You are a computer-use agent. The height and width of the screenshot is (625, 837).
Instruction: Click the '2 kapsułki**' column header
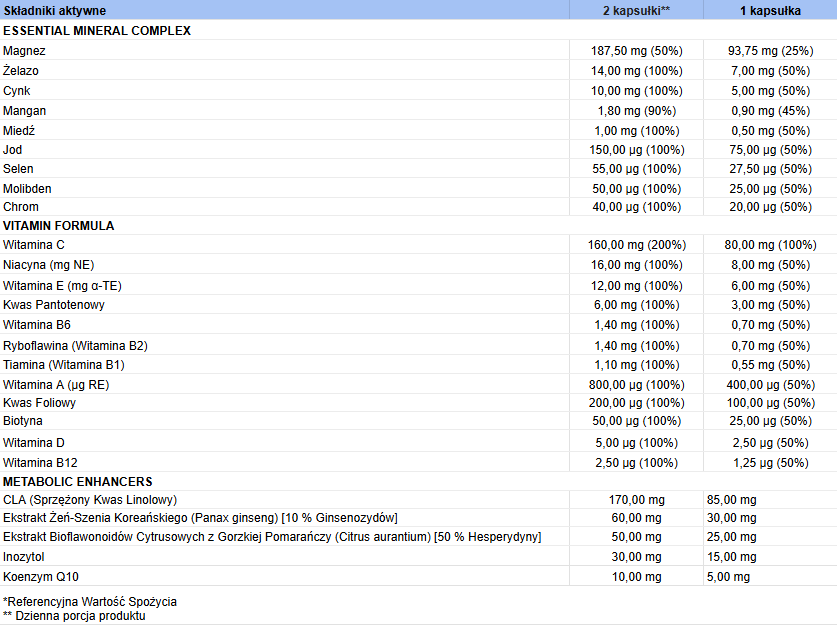point(636,11)
